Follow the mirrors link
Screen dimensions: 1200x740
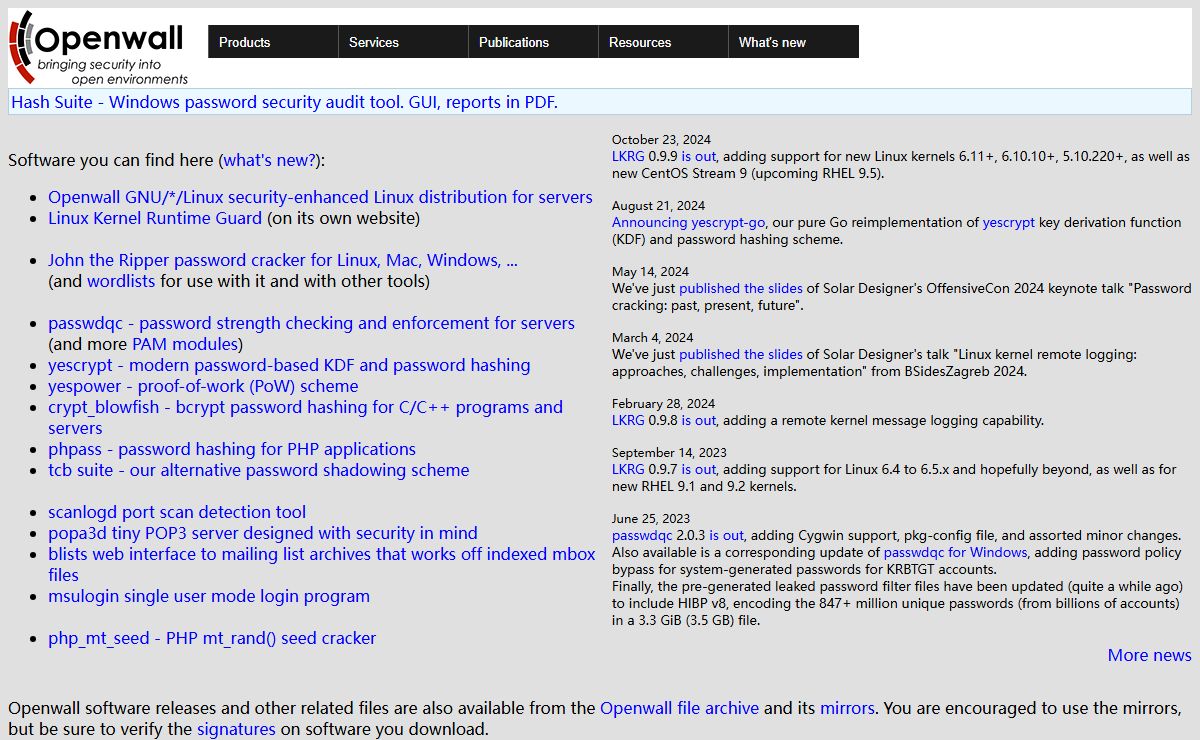[x=848, y=708]
